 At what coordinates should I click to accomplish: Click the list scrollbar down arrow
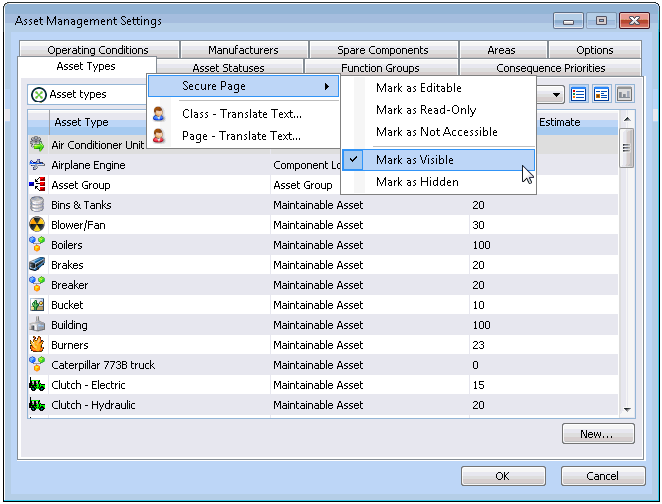click(x=627, y=409)
